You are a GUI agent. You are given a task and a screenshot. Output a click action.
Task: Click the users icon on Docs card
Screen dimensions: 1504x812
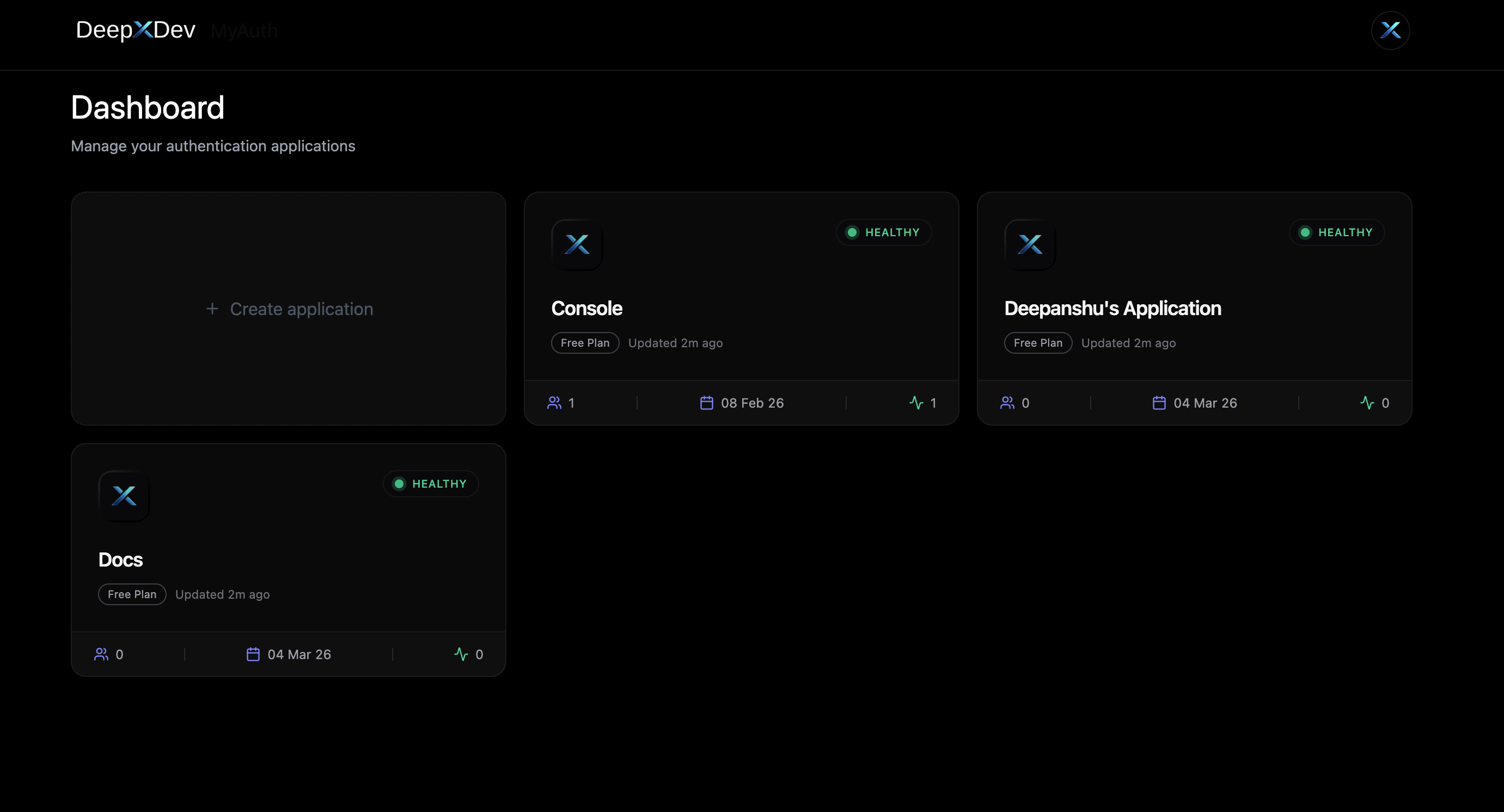pos(101,654)
